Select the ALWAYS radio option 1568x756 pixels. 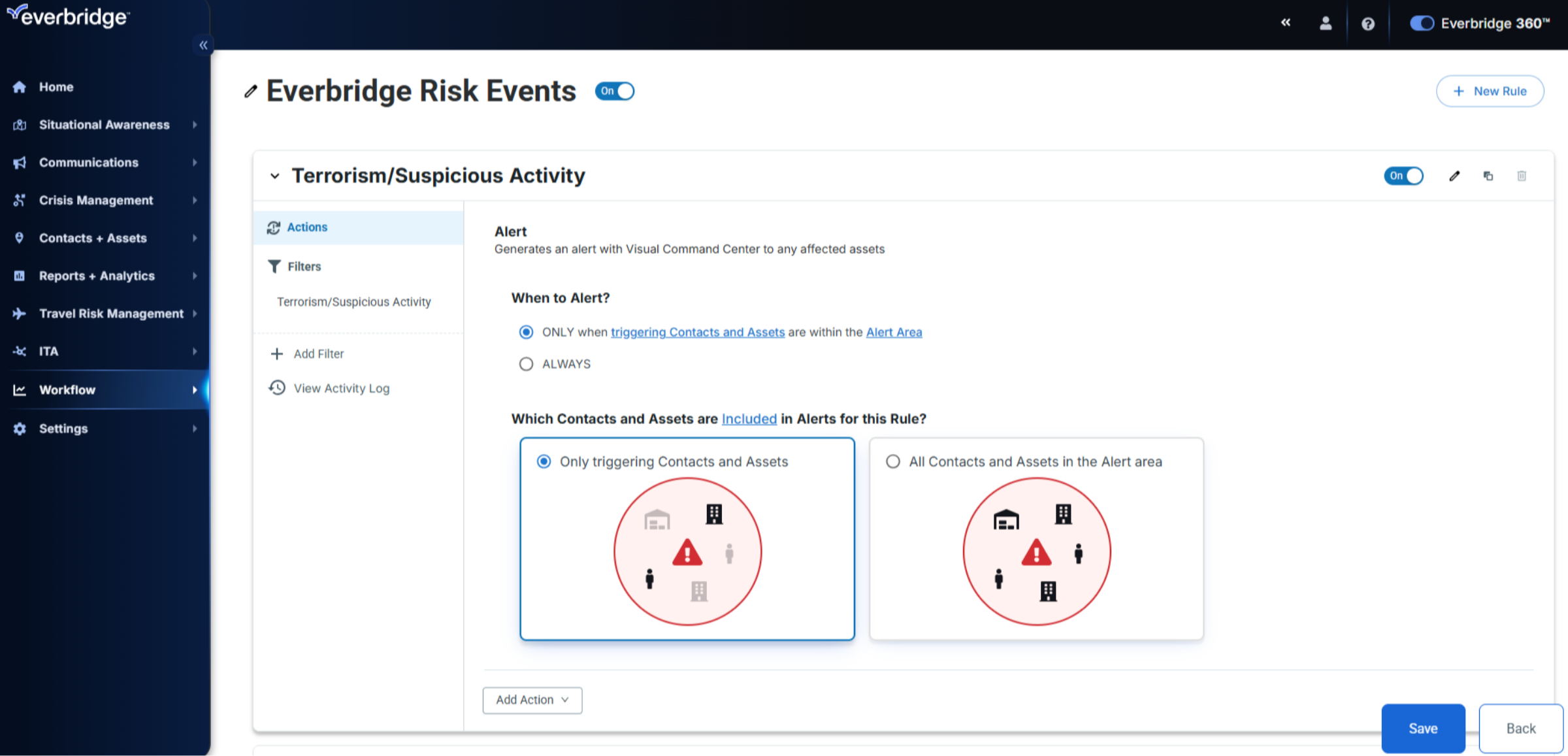[x=526, y=364]
